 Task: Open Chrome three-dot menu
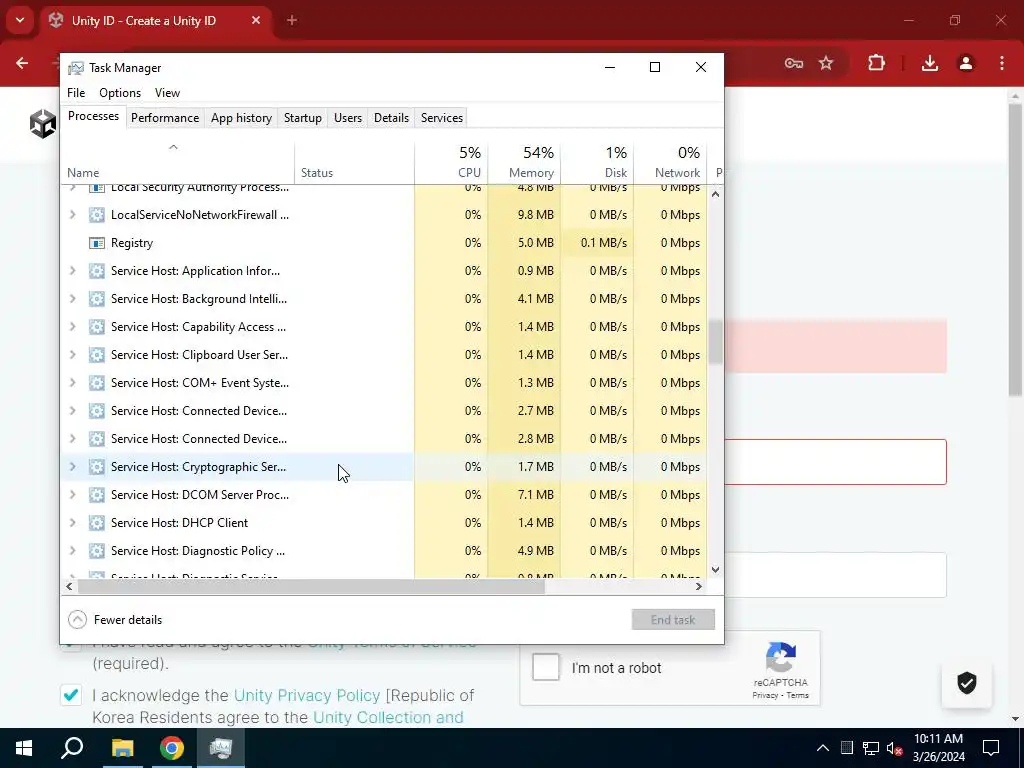point(1002,63)
